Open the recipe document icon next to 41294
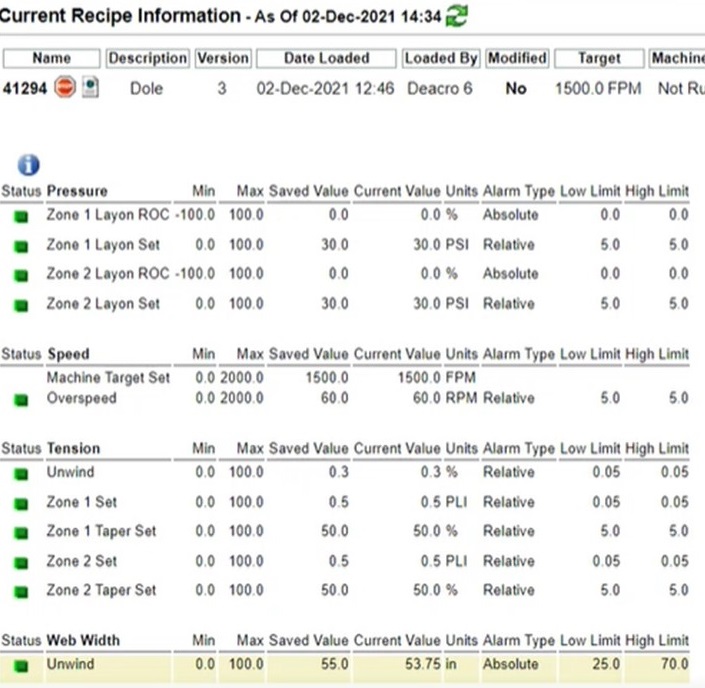 (89, 88)
